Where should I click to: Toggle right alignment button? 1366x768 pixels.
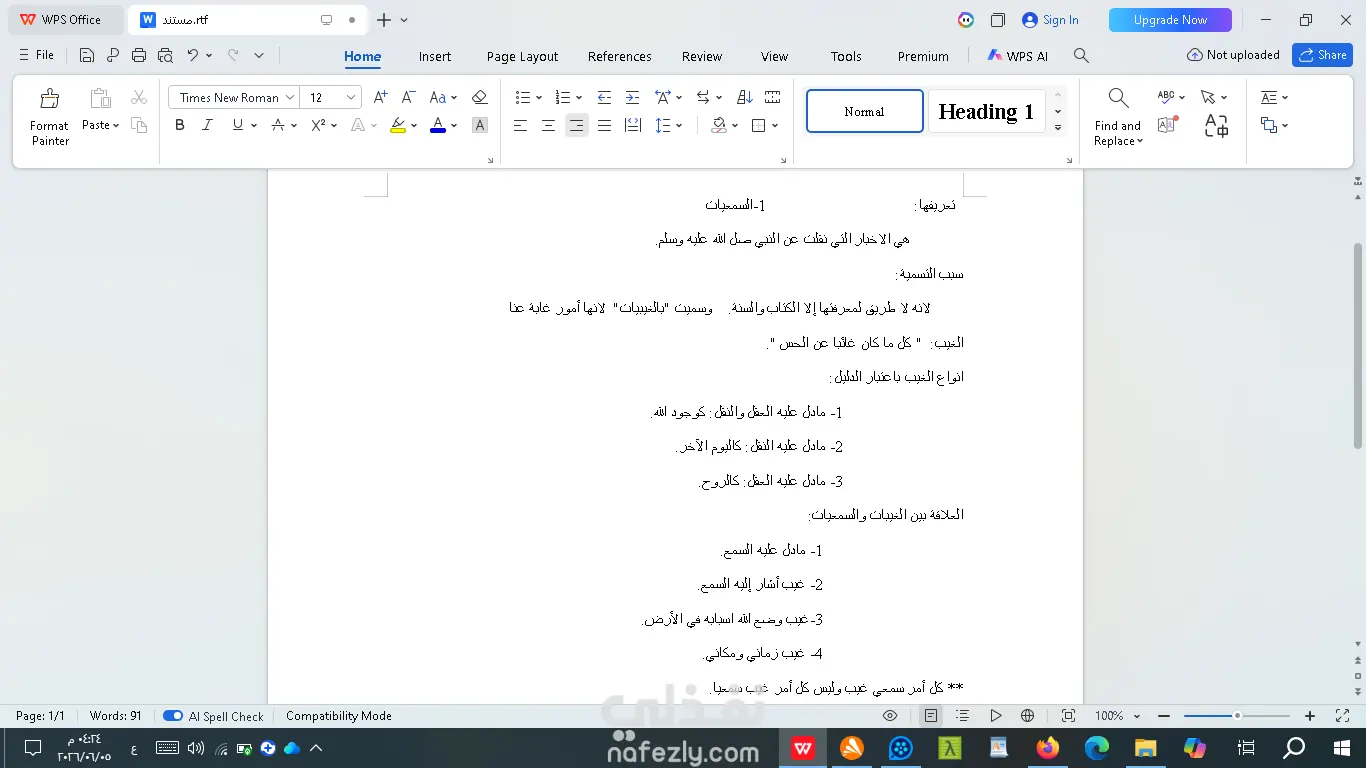tap(576, 125)
